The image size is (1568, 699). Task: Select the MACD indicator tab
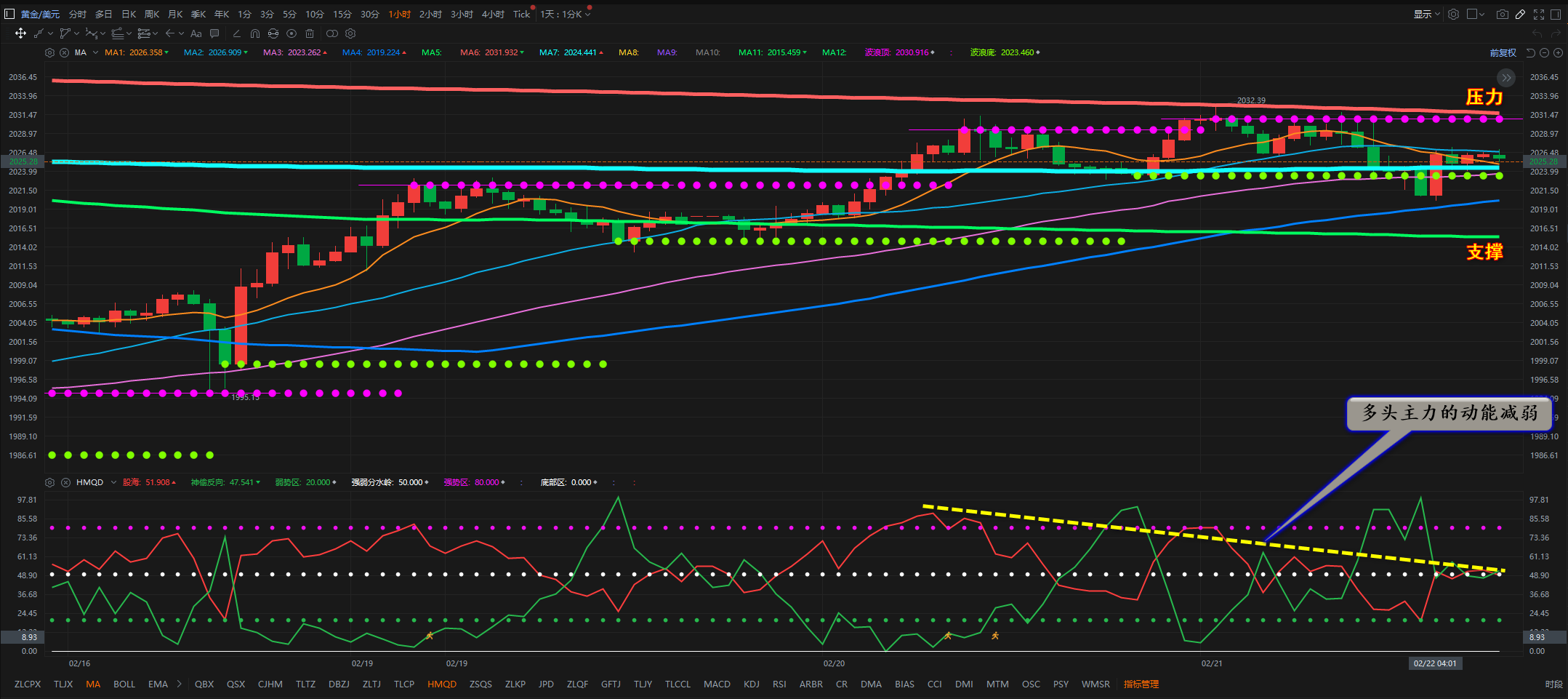click(716, 684)
